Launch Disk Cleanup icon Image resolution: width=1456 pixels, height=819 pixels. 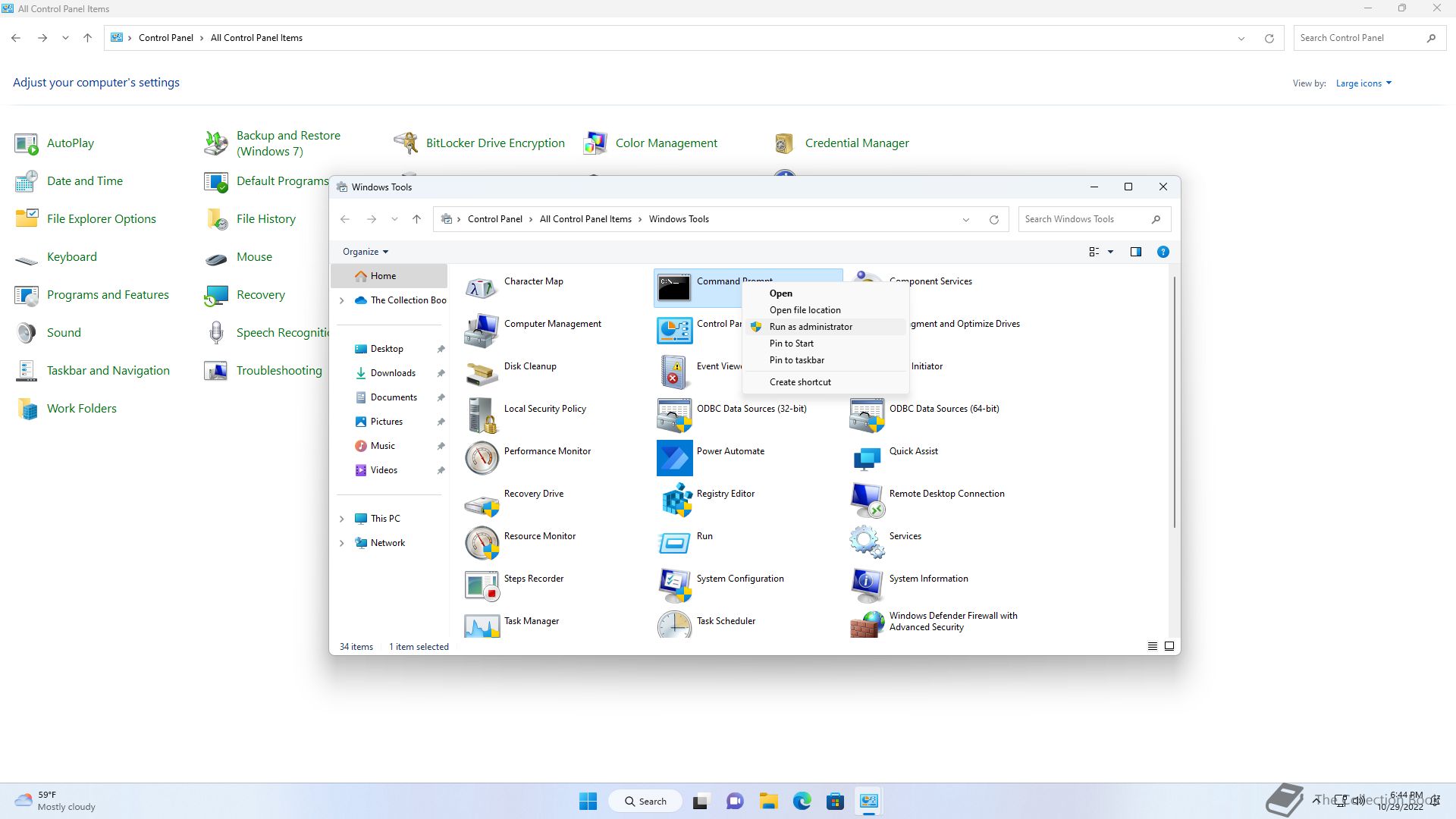[482, 372]
